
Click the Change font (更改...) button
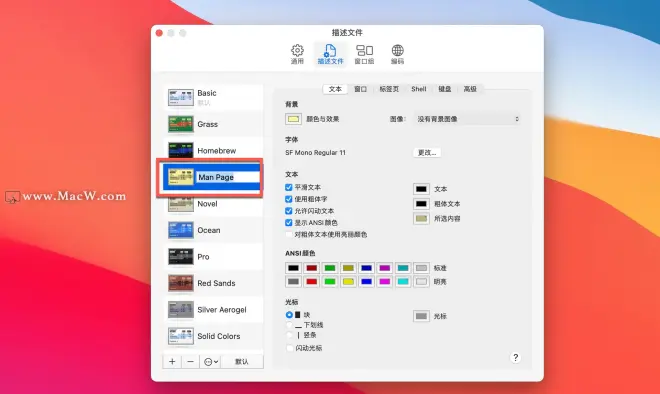pos(427,152)
